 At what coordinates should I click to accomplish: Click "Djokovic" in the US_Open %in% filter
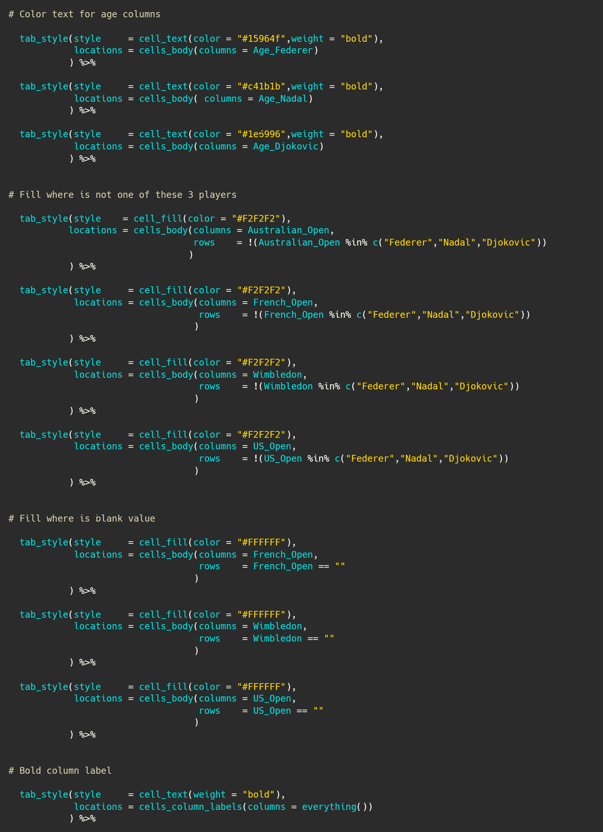pos(473,458)
